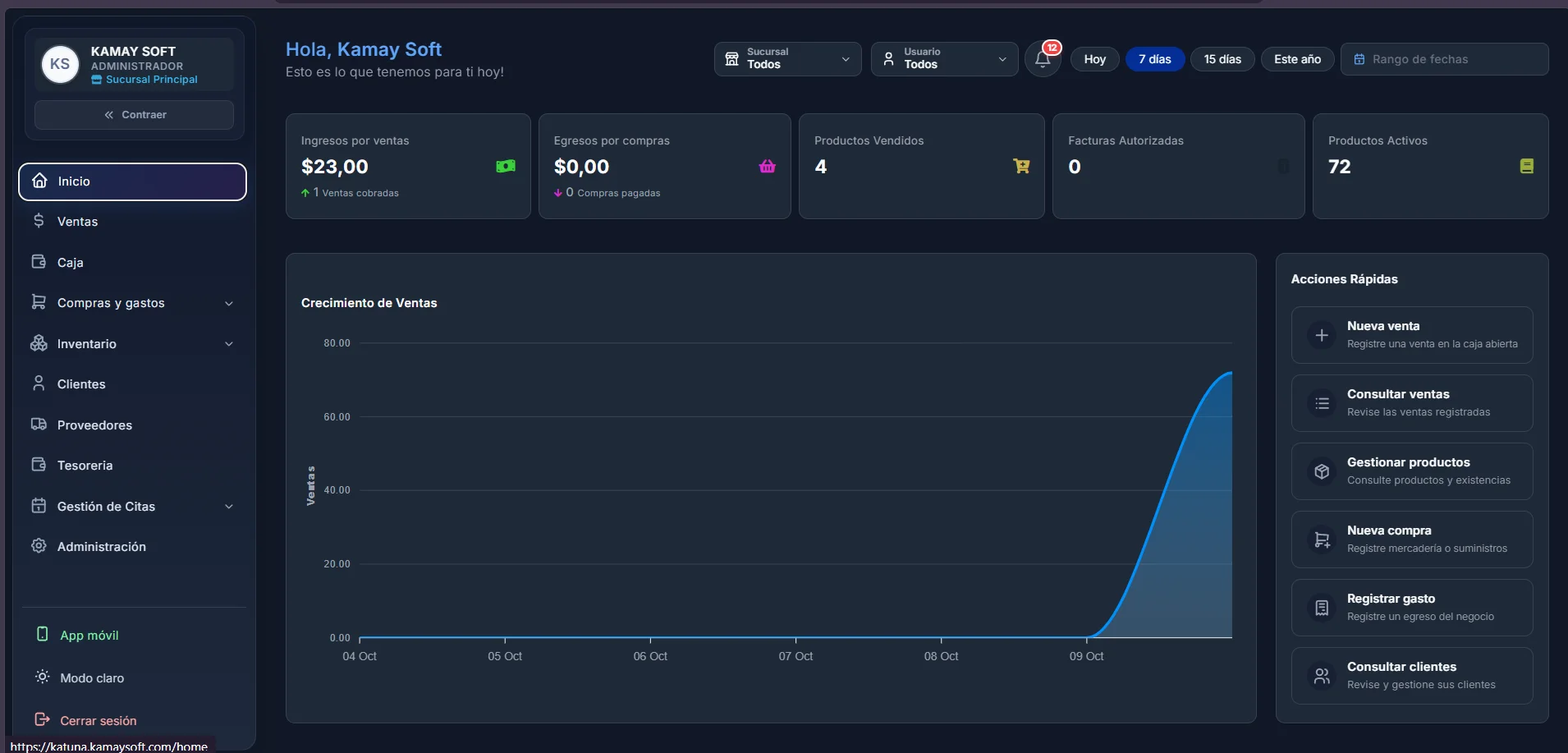Click the 09 Oct point on the chart axis

tap(1086, 656)
